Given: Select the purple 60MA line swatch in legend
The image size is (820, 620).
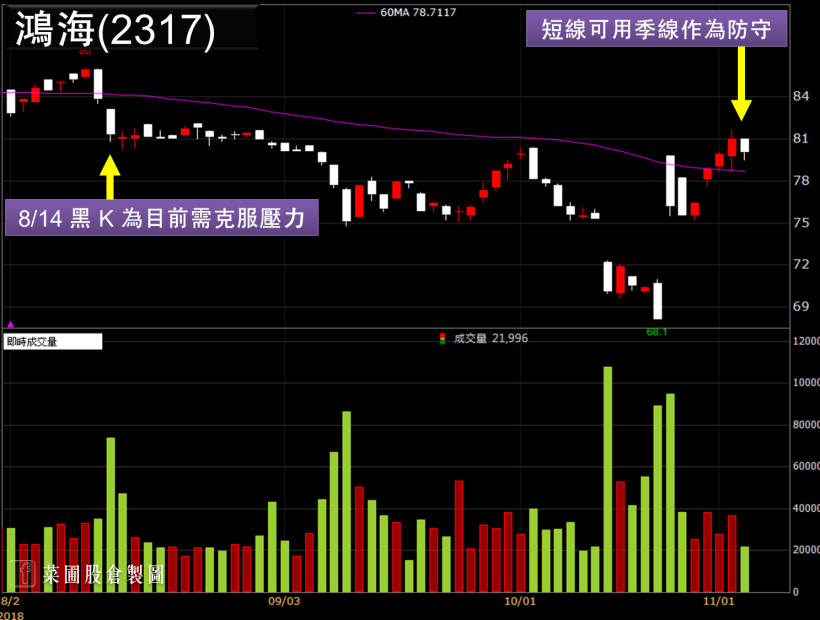Looking at the screenshot, I should [365, 13].
